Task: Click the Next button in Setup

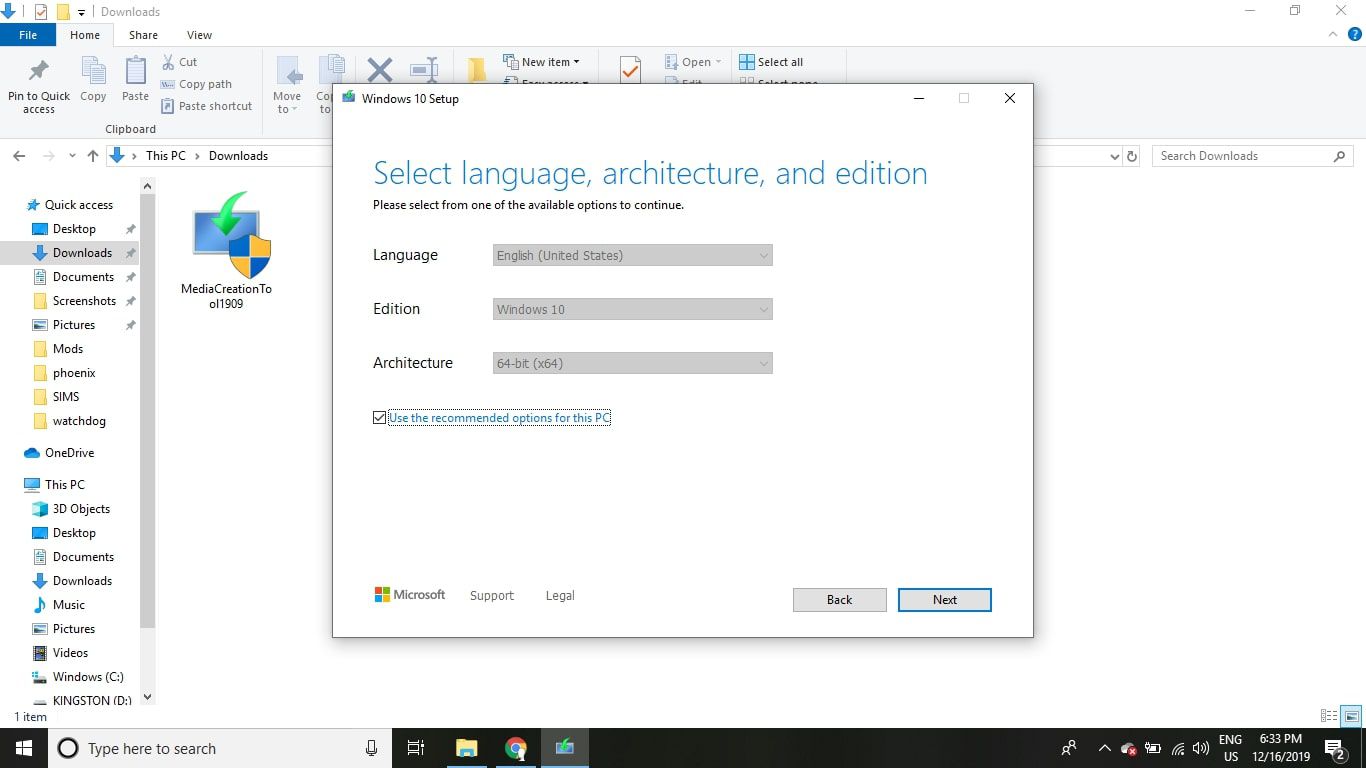Action: (x=945, y=600)
